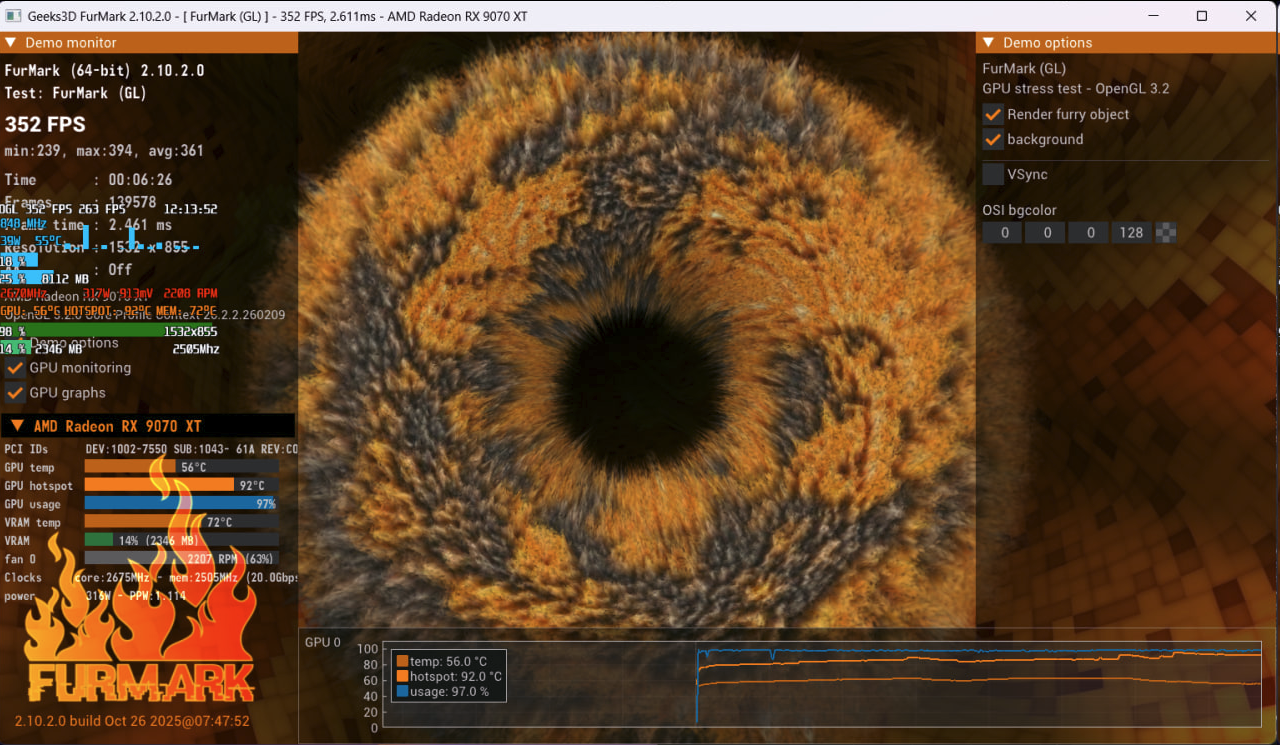
Task: Click the PCI IDs DEV:1002-7550 row
Action: click(151, 449)
